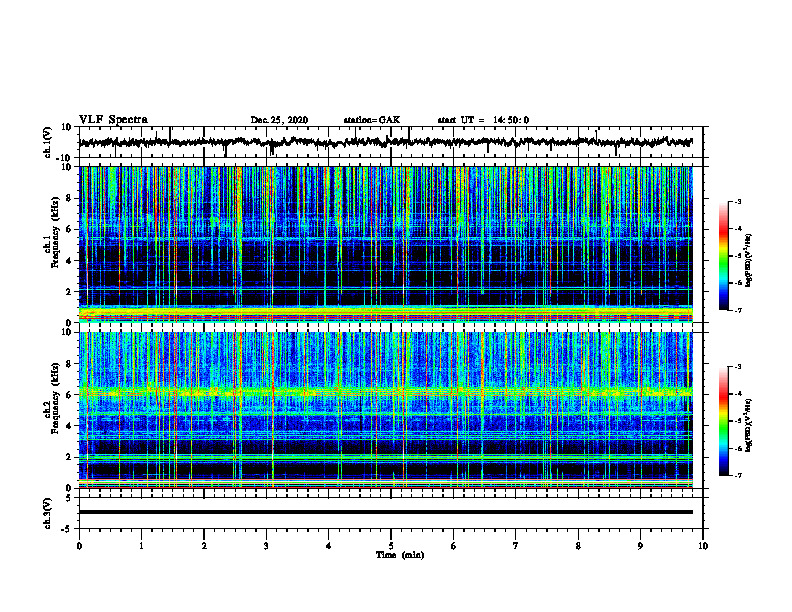Select the ch.2 "Frequency (kHz)" axis label
This screenshot has height=612, width=792.
(56, 398)
